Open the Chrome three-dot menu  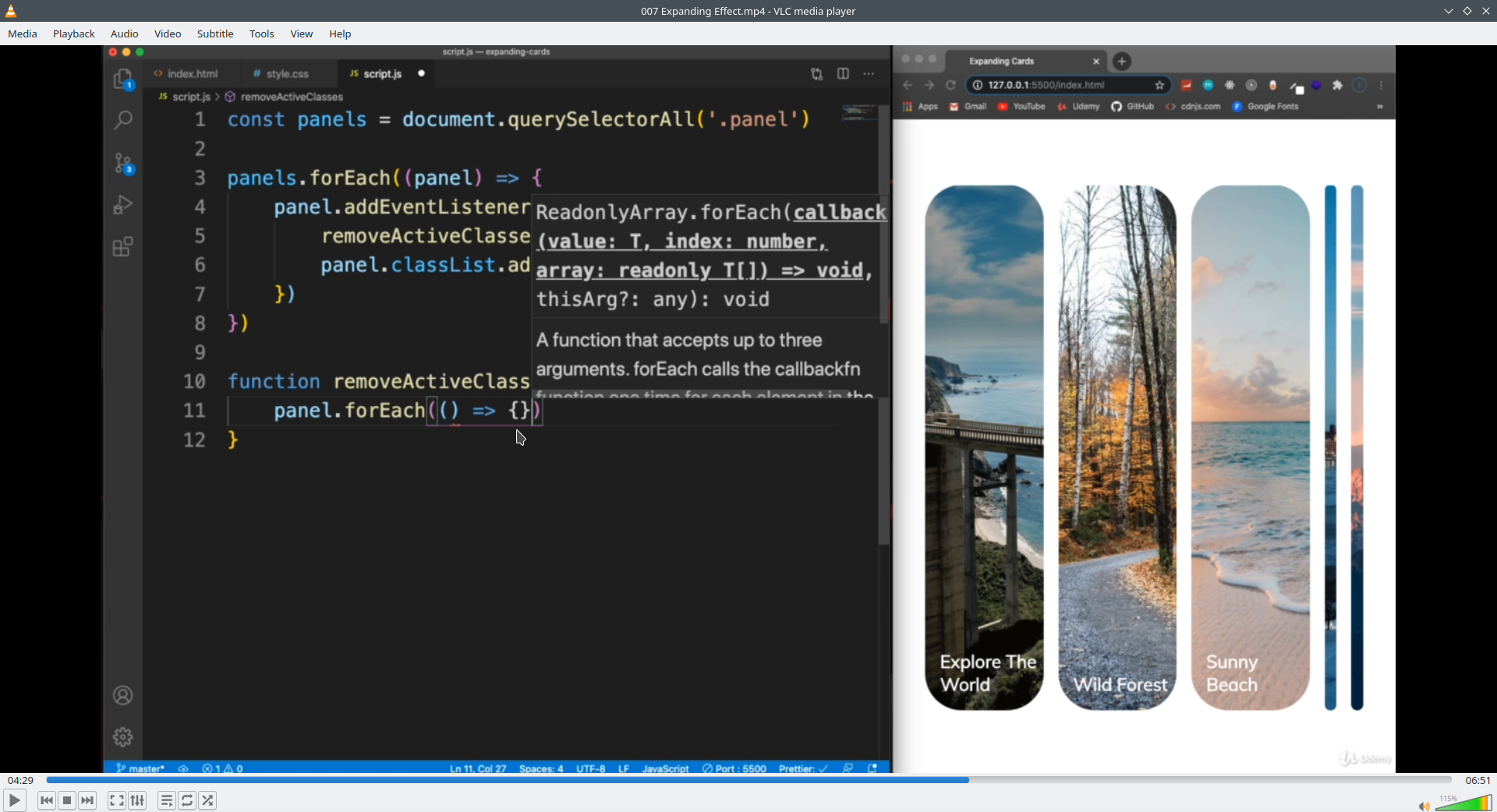pos(1381,85)
